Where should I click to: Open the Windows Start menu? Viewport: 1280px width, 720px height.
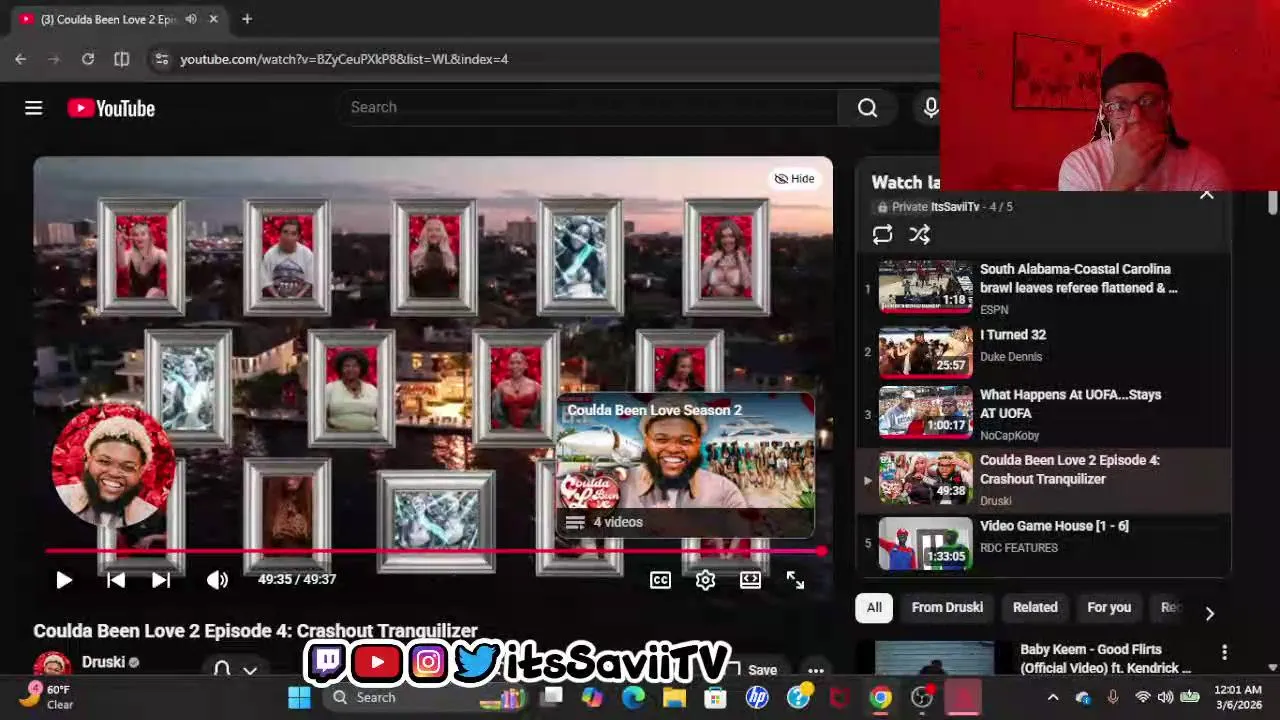click(x=299, y=697)
